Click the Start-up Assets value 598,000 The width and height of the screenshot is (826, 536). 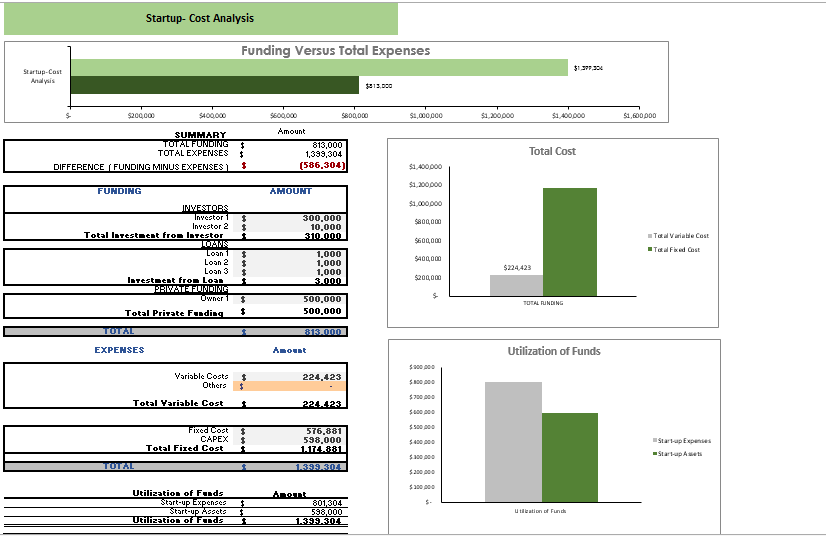pyautogui.click(x=327, y=512)
